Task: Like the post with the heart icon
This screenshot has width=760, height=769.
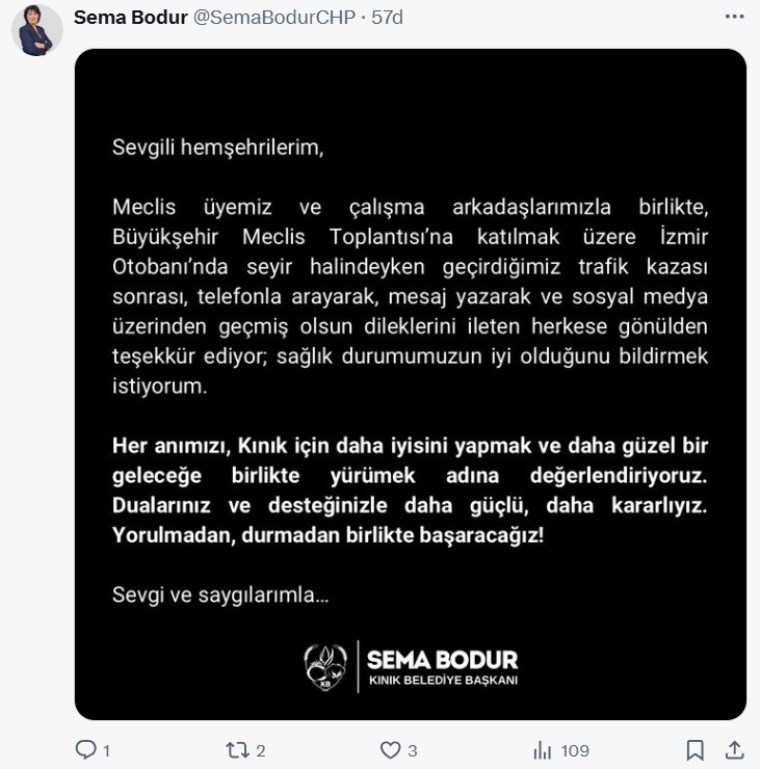Action: [390, 750]
